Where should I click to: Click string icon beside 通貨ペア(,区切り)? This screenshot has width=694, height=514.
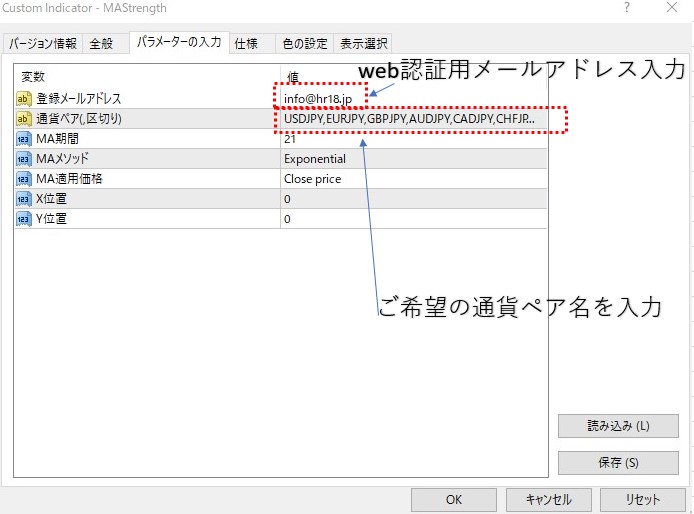(23, 118)
